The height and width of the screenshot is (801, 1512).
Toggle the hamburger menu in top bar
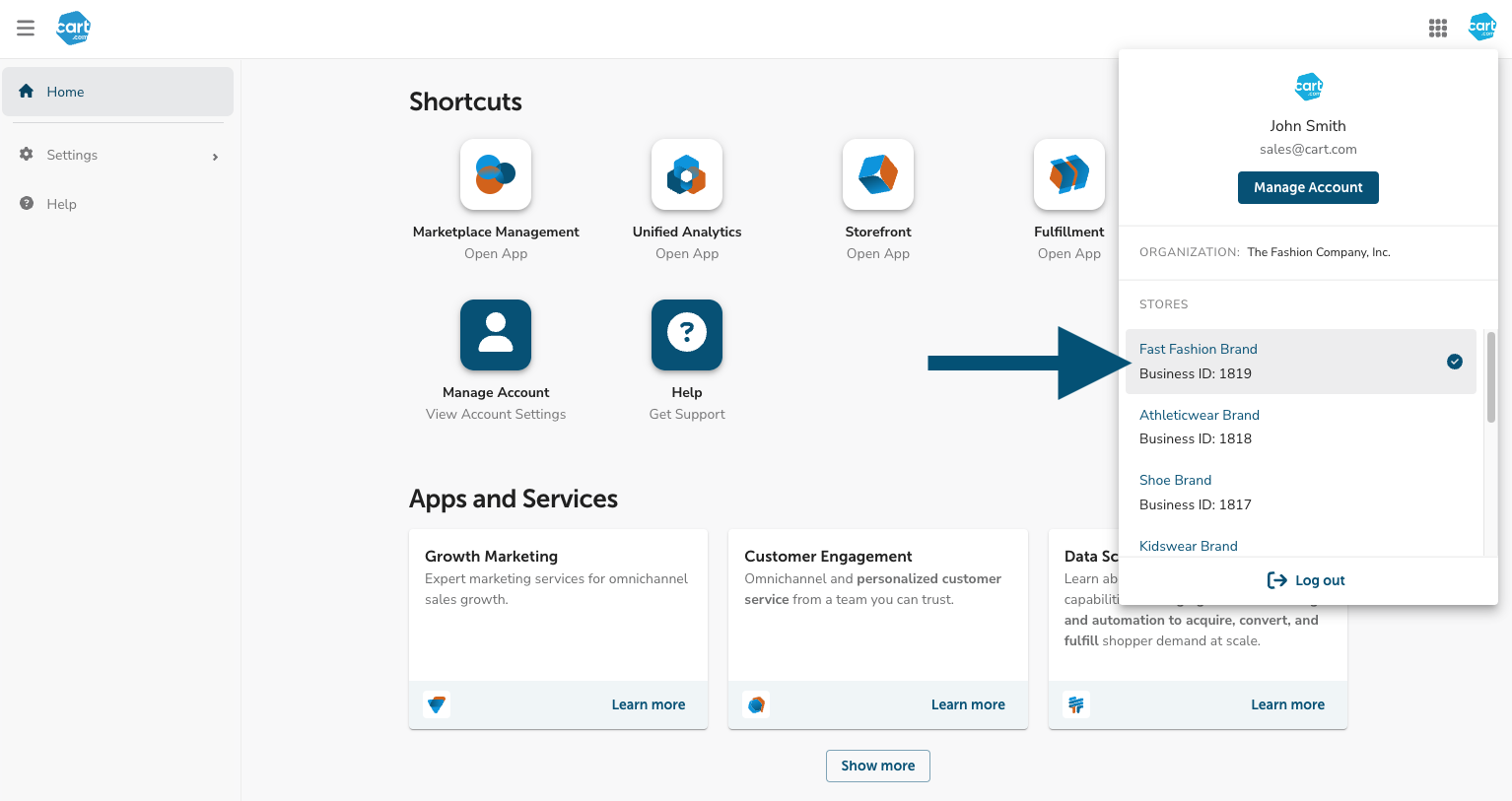point(26,28)
